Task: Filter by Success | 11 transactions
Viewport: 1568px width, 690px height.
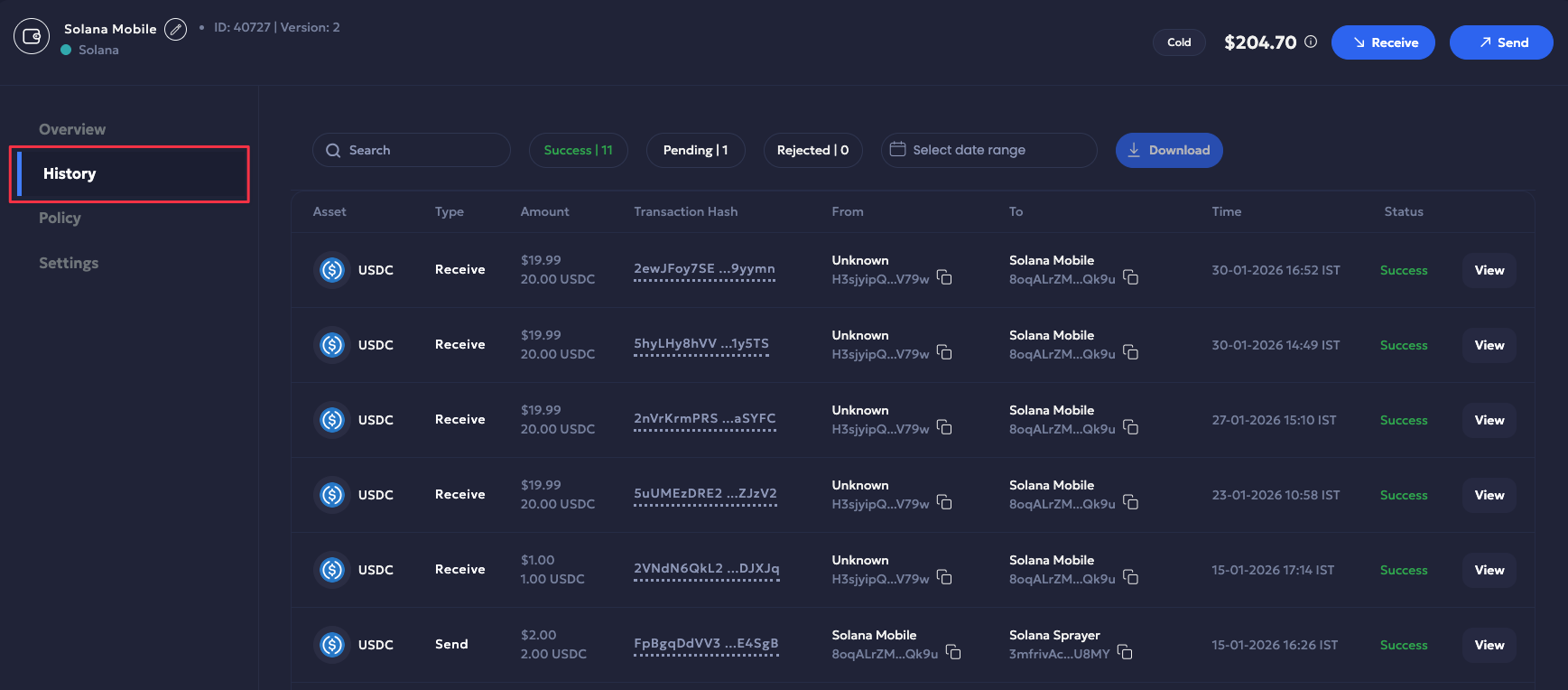Action: click(578, 150)
